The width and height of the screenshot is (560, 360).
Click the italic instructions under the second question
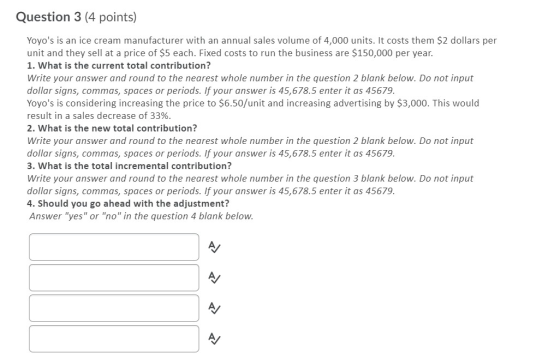point(250,147)
